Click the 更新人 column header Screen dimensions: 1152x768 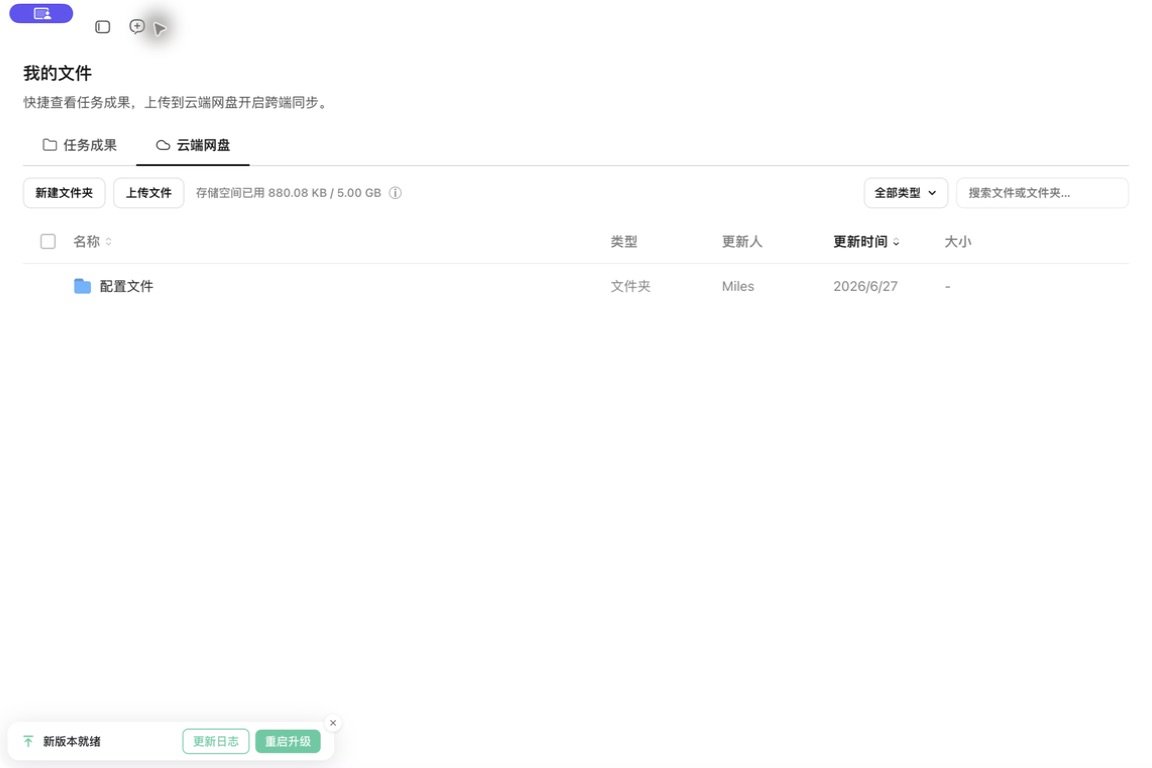point(742,242)
